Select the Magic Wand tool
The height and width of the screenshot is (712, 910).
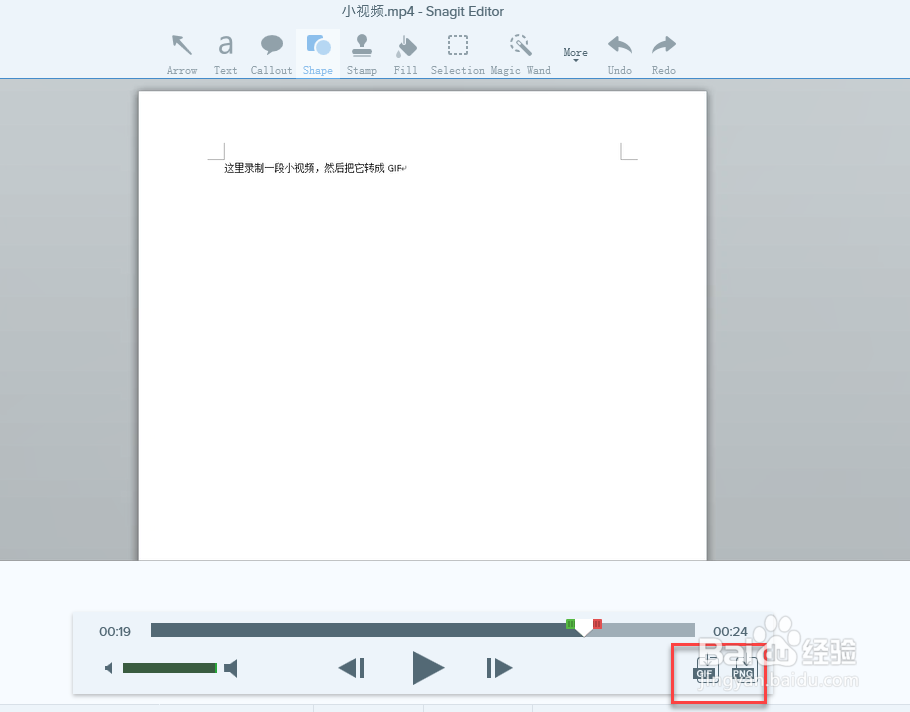point(521,55)
